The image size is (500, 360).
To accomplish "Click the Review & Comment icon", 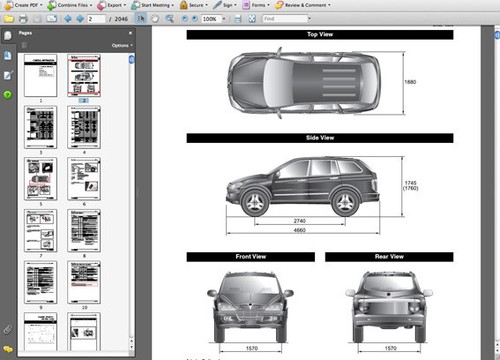I will 279,5.
